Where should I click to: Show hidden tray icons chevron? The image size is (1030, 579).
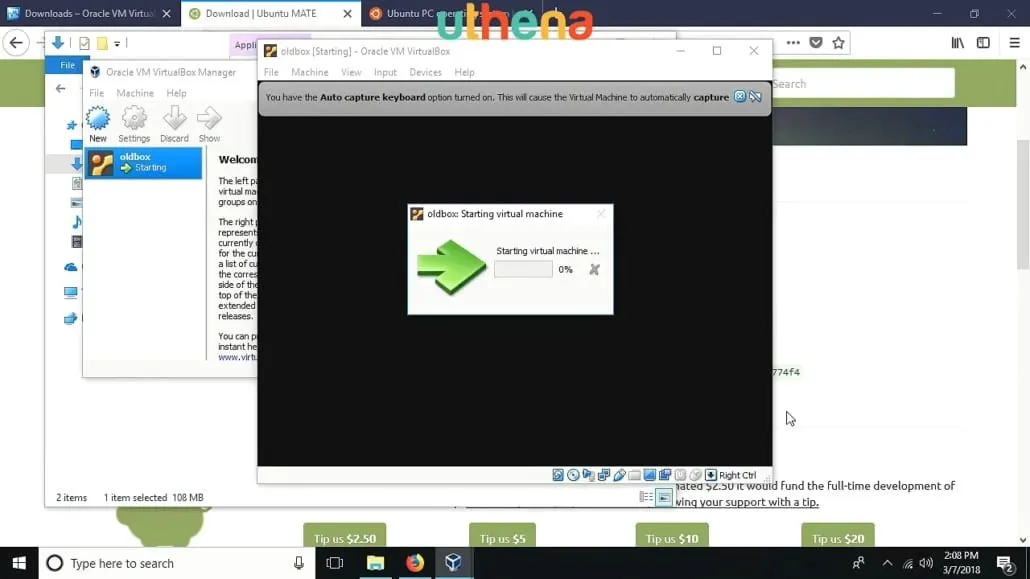pos(887,563)
